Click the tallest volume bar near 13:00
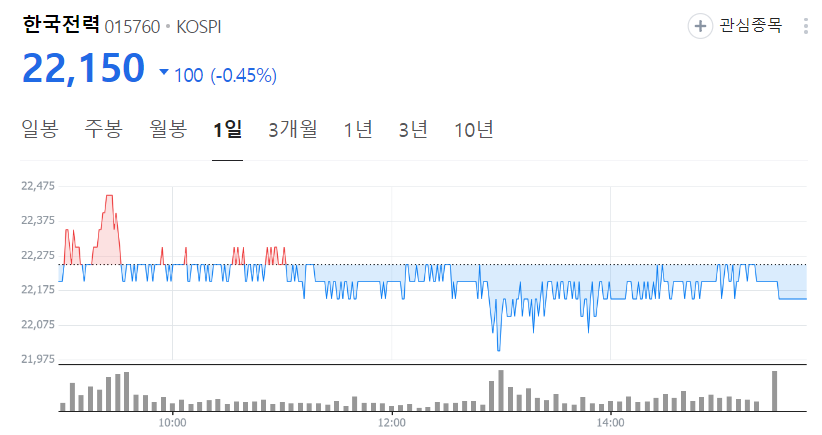 (501, 390)
